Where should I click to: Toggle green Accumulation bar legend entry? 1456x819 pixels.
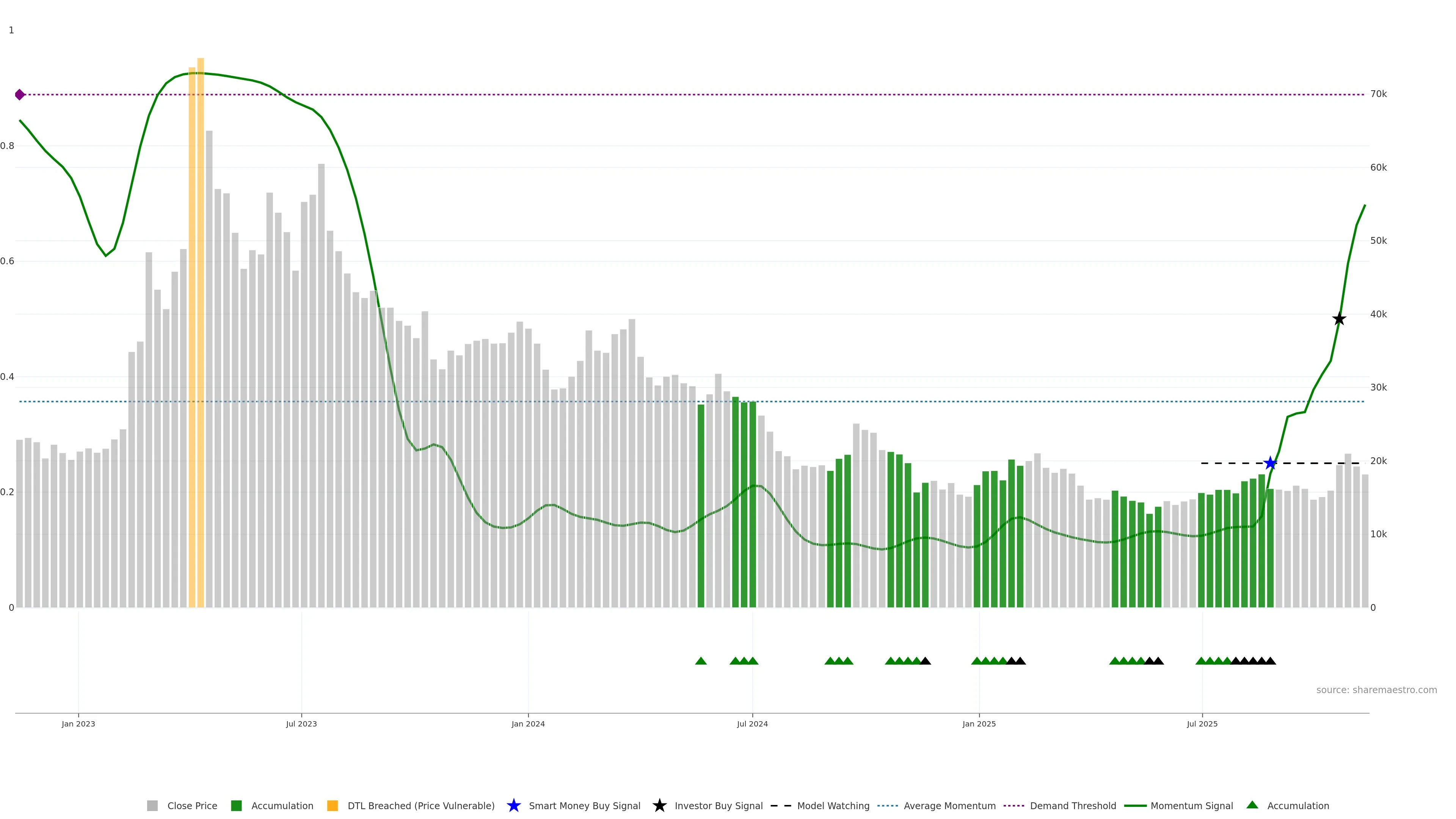272,805
